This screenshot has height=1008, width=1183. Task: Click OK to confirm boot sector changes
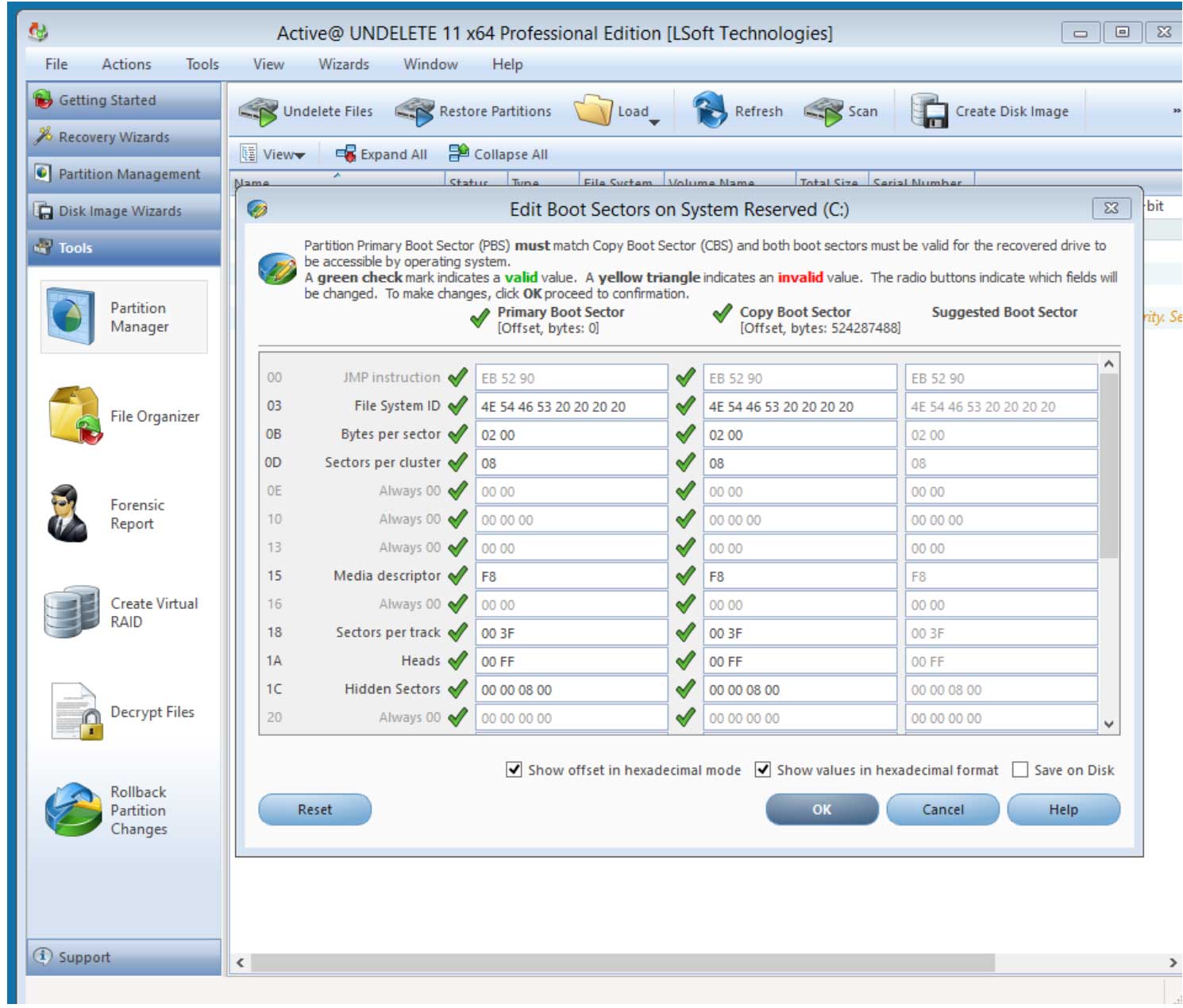coord(821,810)
